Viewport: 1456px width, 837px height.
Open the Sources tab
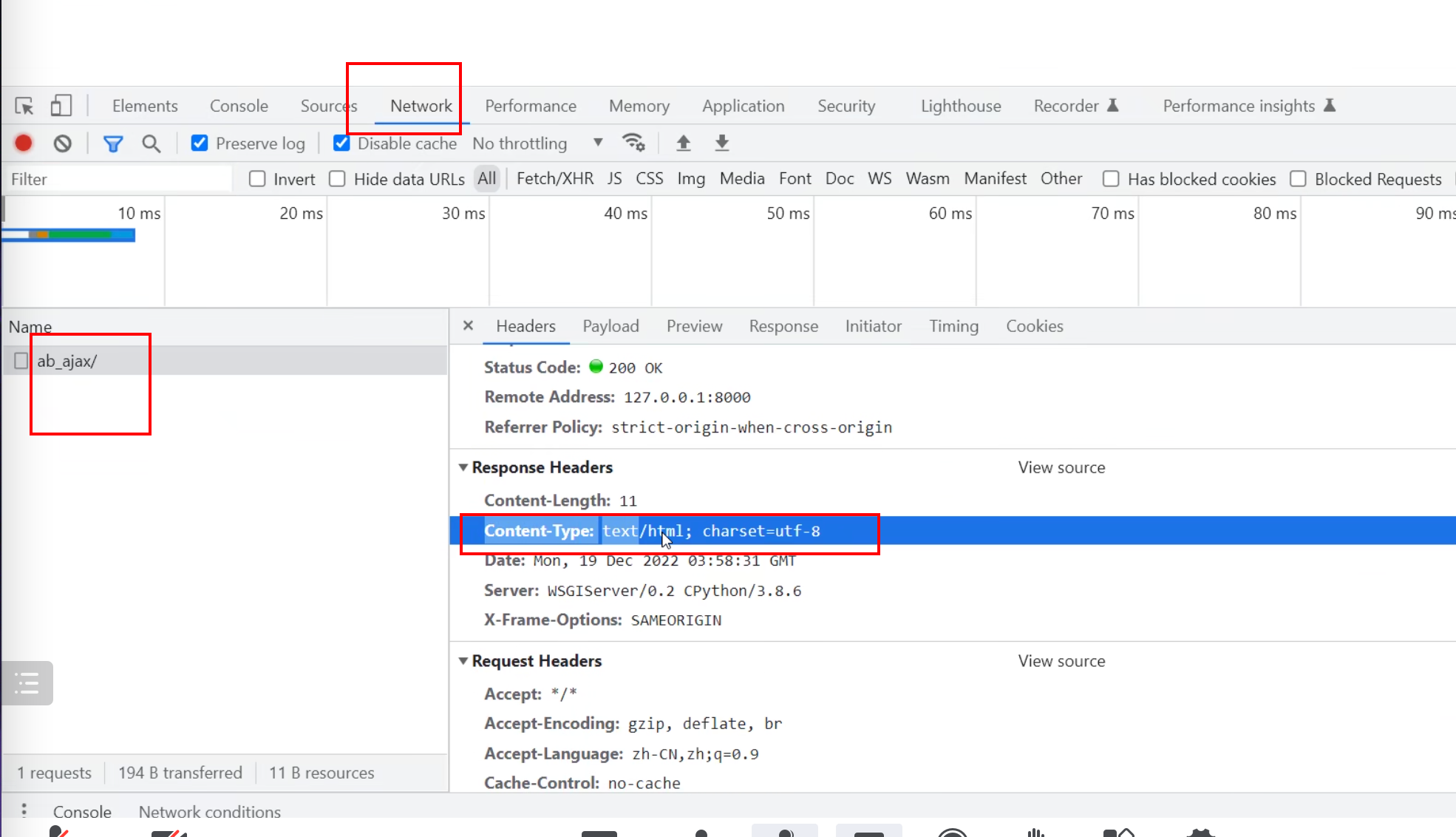329,106
